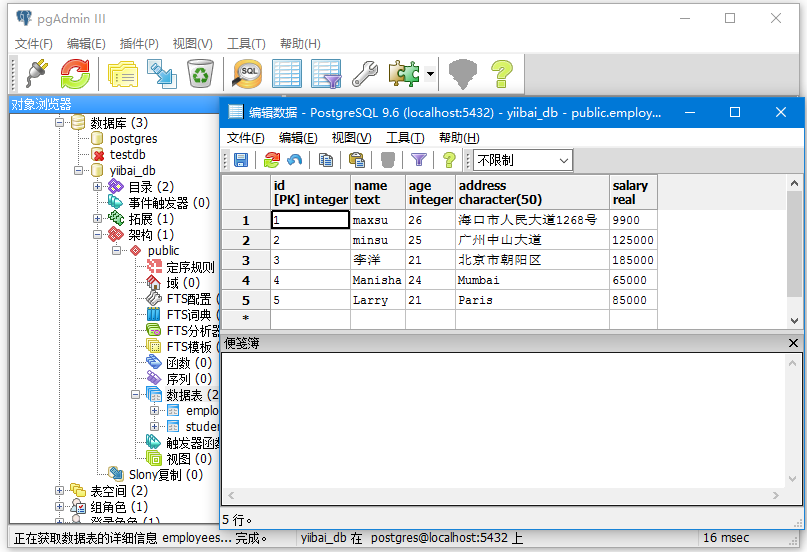Click the salary column header
The image size is (807, 552).
pos(632,192)
